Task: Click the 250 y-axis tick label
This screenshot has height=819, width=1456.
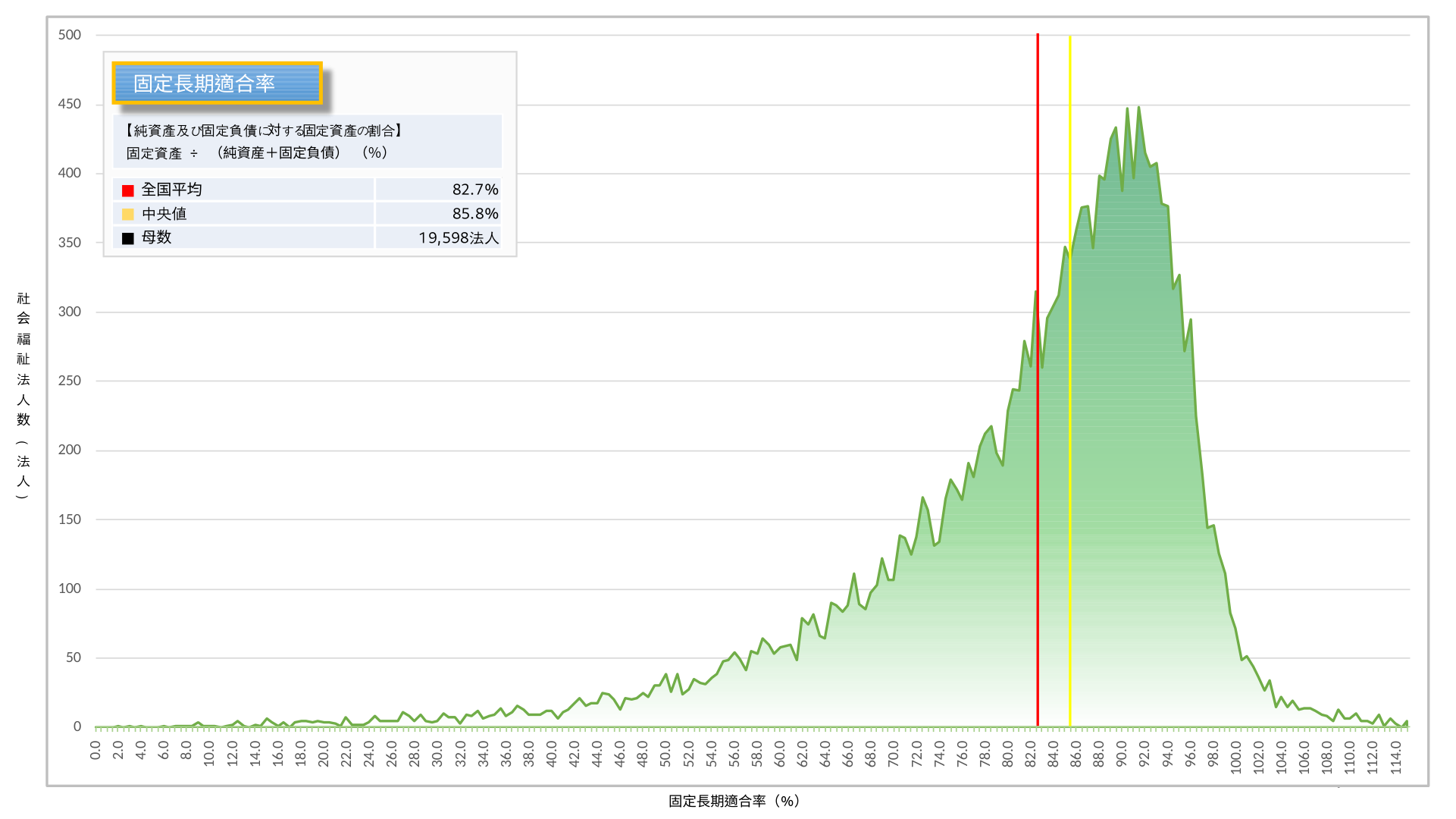Action: (x=69, y=381)
